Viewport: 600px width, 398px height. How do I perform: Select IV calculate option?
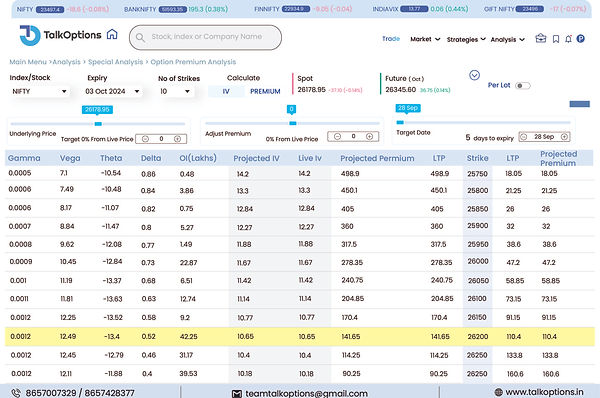pos(226,91)
